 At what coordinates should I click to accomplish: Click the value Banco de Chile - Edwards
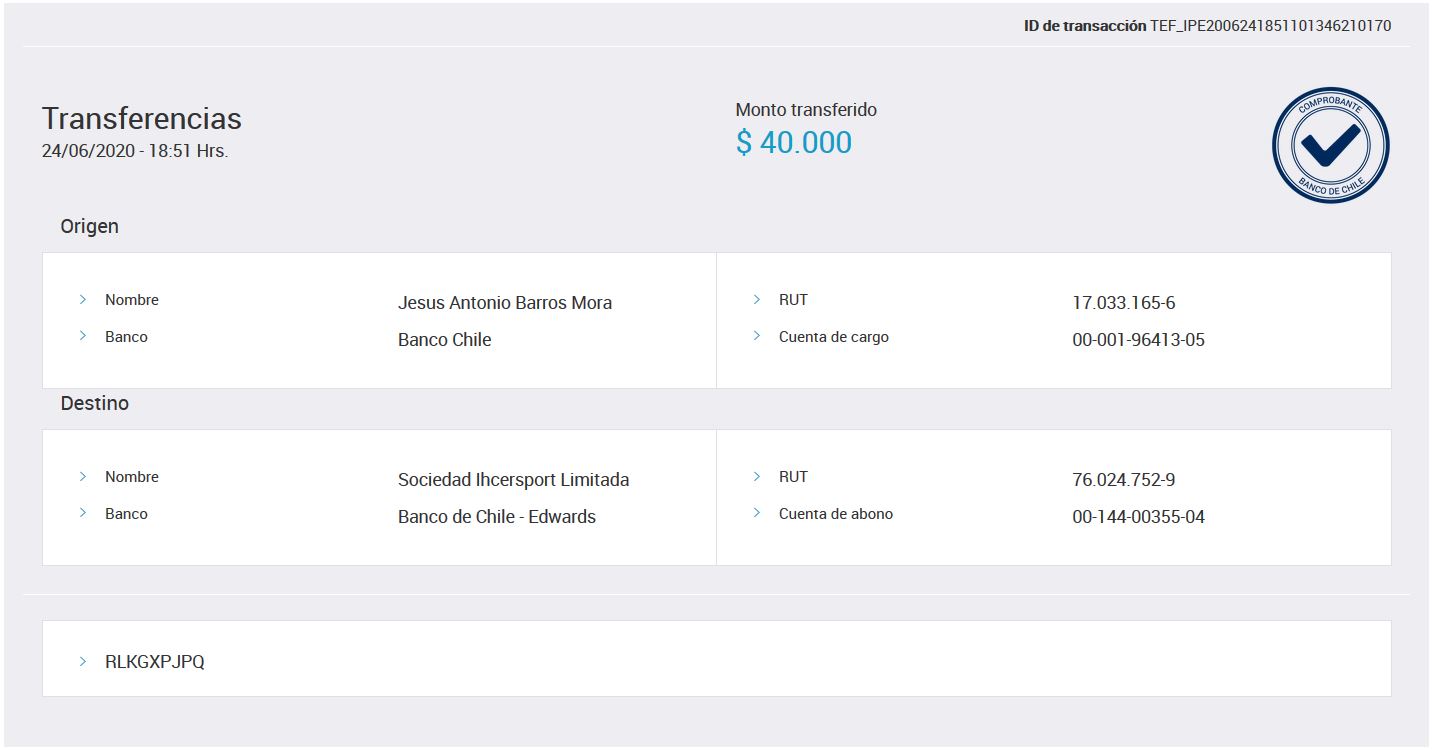(x=497, y=517)
